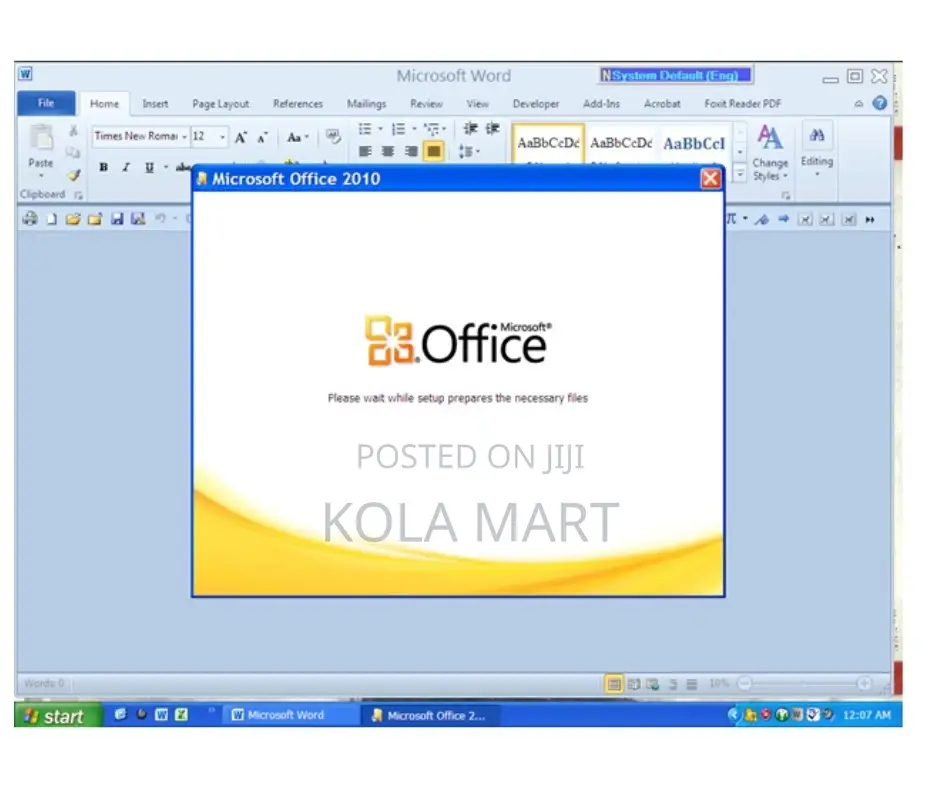Open the Times New Roman font dropdown

pyautogui.click(x=185, y=137)
